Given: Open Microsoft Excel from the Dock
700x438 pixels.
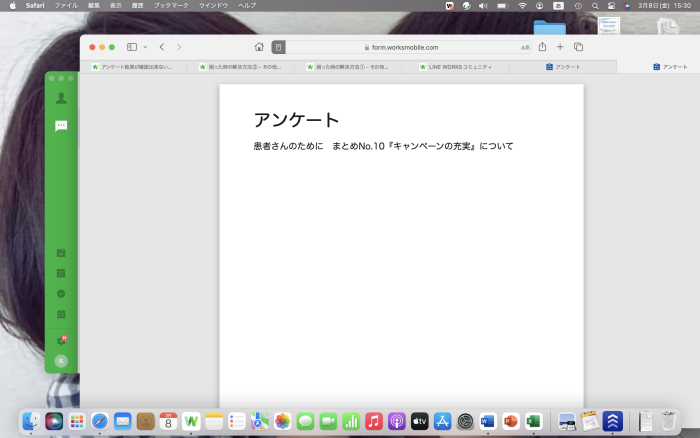Looking at the screenshot, I should [533, 421].
